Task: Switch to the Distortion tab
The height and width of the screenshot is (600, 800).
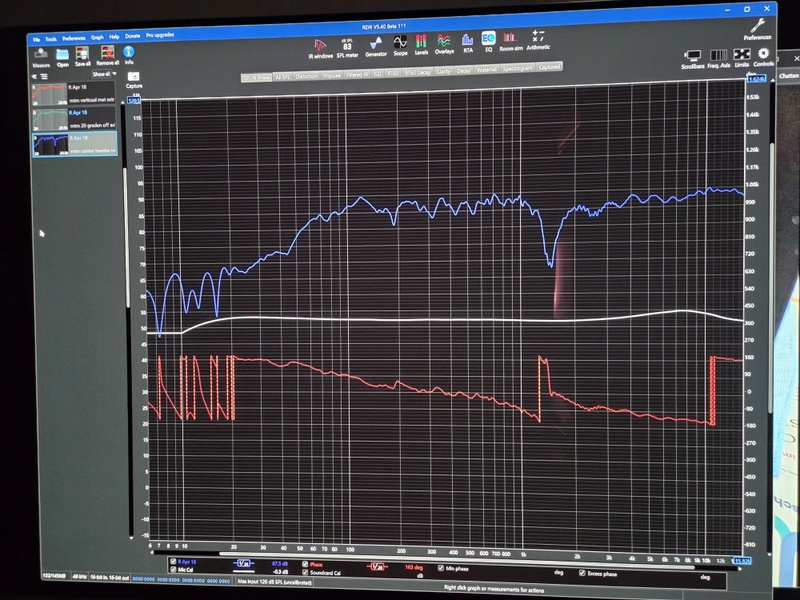Action: pyautogui.click(x=306, y=76)
